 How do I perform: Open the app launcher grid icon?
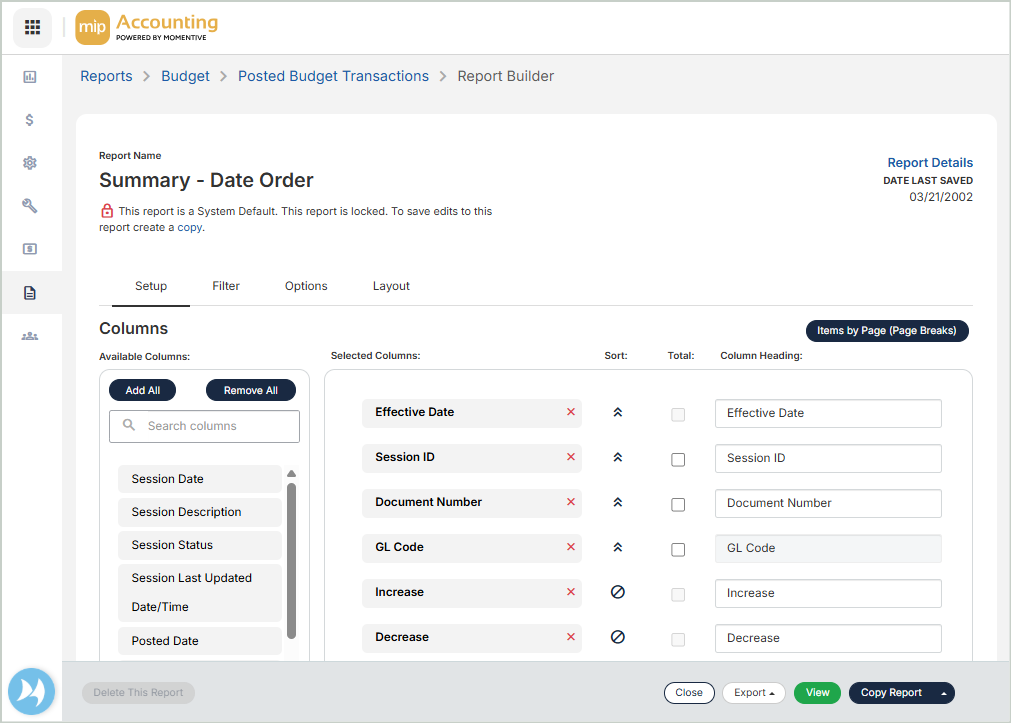(32, 27)
